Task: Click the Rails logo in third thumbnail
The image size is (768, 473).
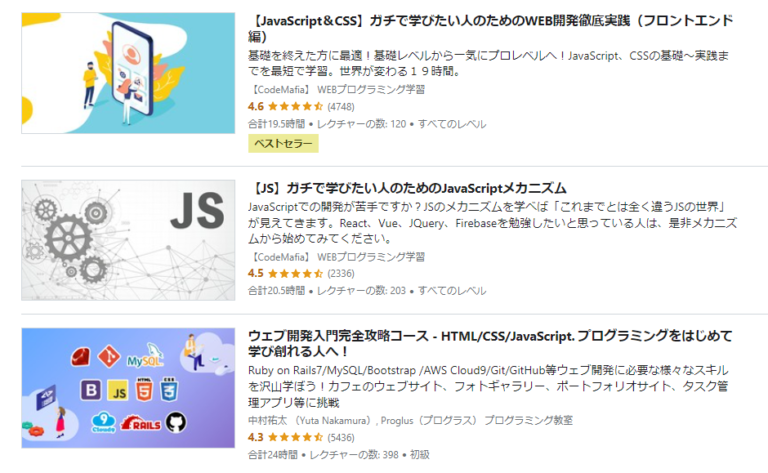Action: coord(141,423)
